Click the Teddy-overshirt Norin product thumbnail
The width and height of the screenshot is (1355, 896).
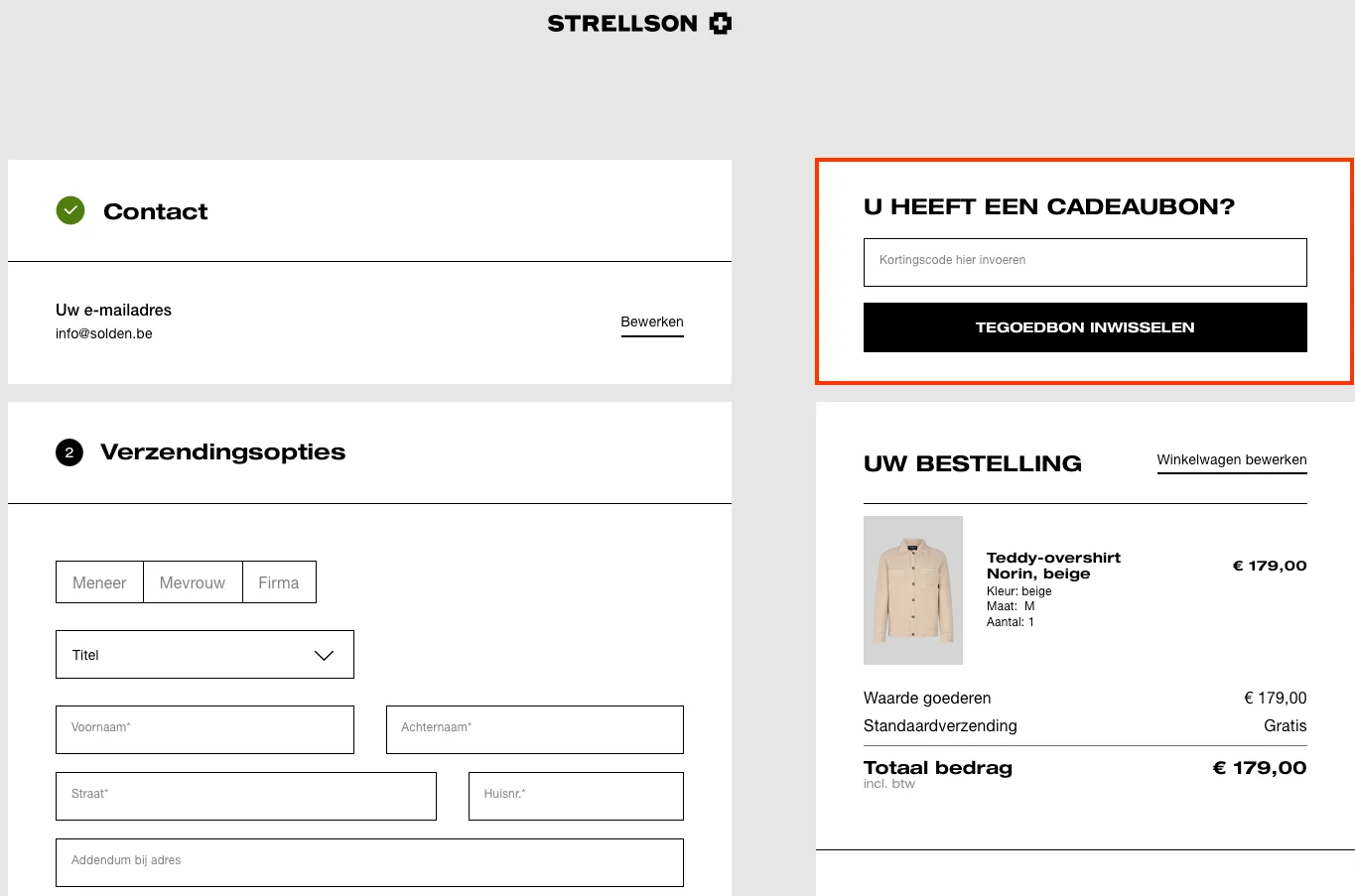[912, 589]
